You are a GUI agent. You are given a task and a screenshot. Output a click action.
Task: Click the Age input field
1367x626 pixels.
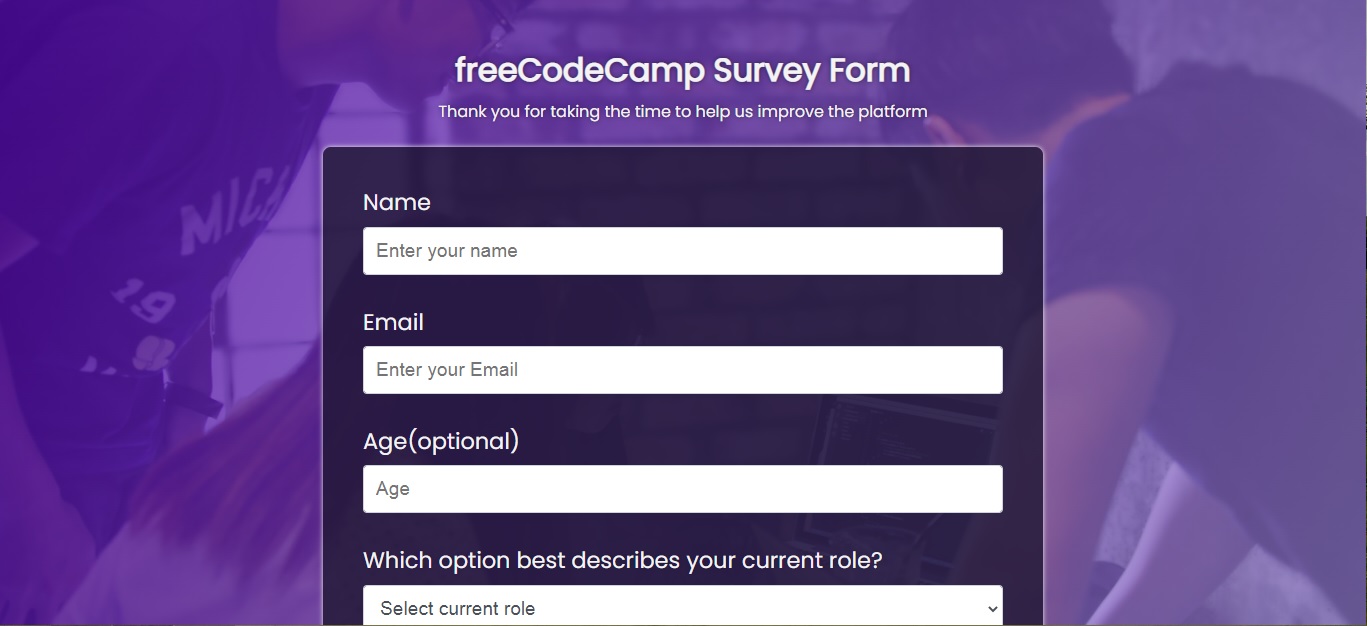683,488
